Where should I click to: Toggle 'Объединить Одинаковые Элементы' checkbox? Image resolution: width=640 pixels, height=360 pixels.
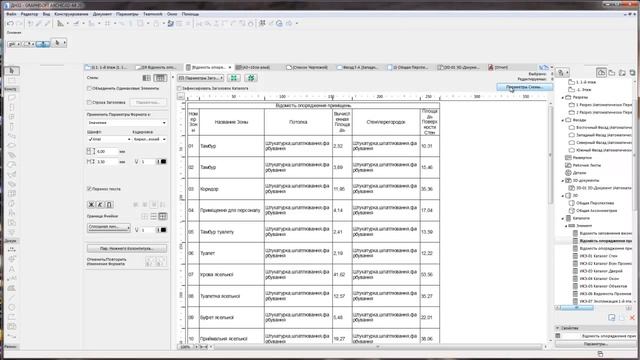[x=89, y=88]
